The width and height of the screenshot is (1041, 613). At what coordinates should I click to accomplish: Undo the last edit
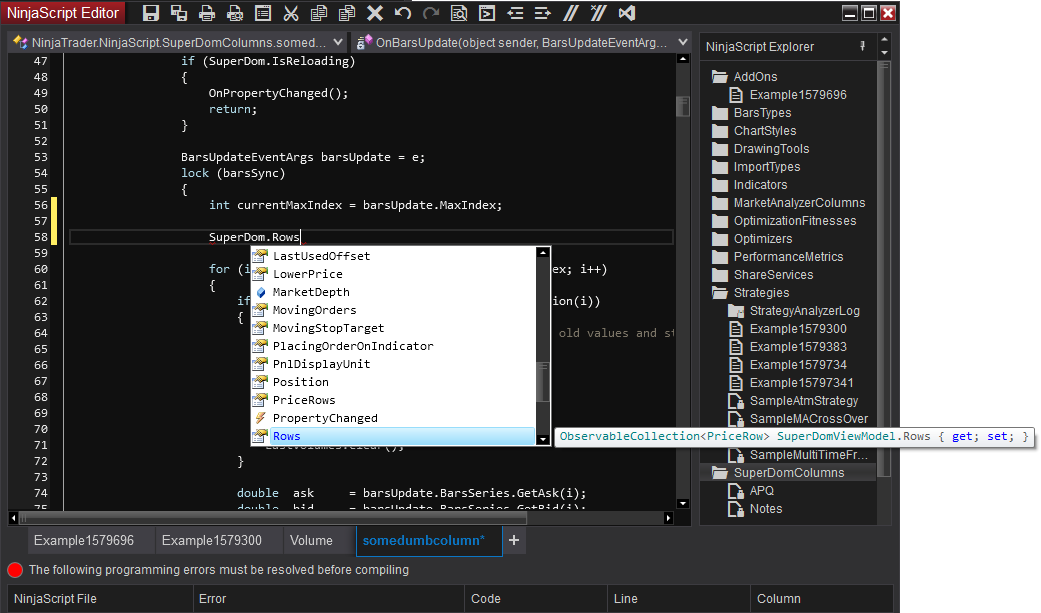click(x=403, y=13)
